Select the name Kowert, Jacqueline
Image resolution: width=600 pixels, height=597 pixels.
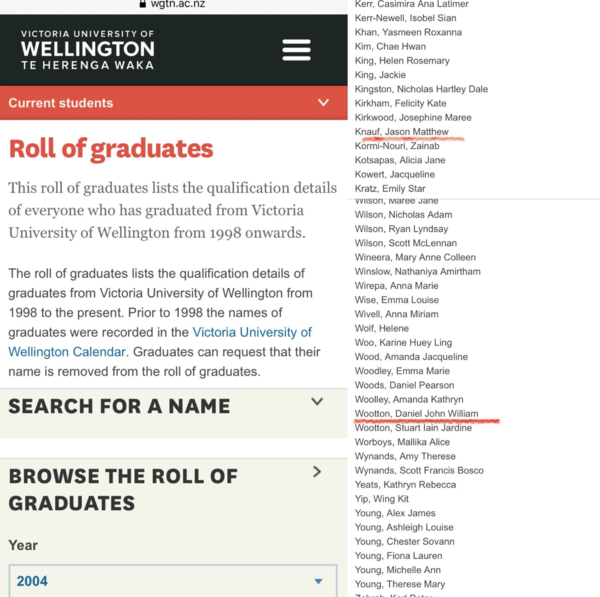coord(395,174)
